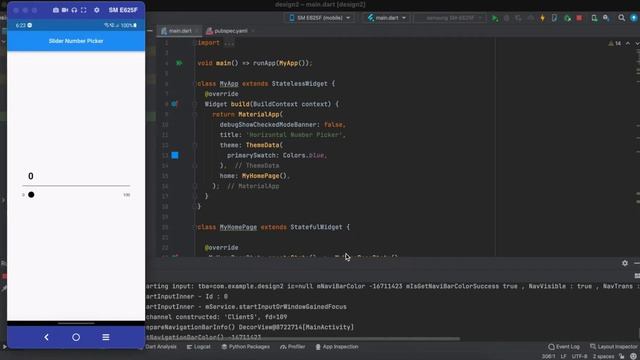The height and width of the screenshot is (360, 640).
Task: Open the main.dart run configuration dropdown
Action: click(x=387, y=18)
